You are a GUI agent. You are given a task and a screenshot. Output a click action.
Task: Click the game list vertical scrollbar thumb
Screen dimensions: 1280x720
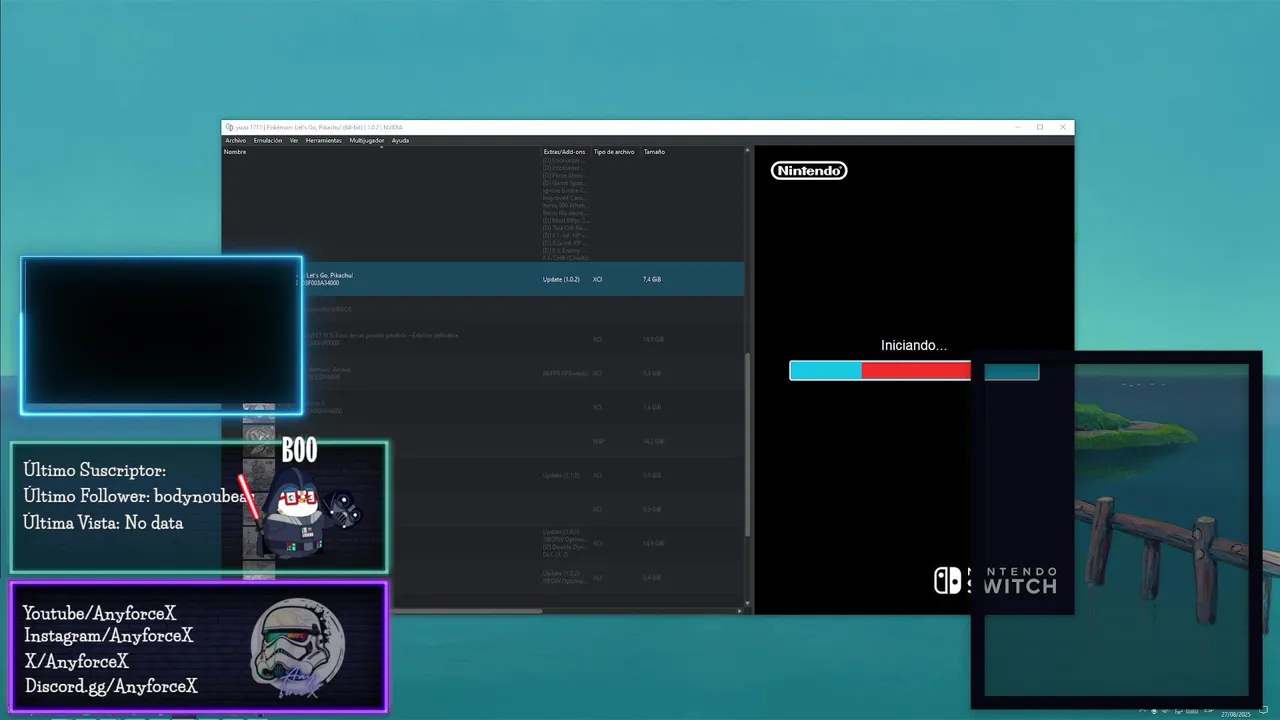coord(748,443)
